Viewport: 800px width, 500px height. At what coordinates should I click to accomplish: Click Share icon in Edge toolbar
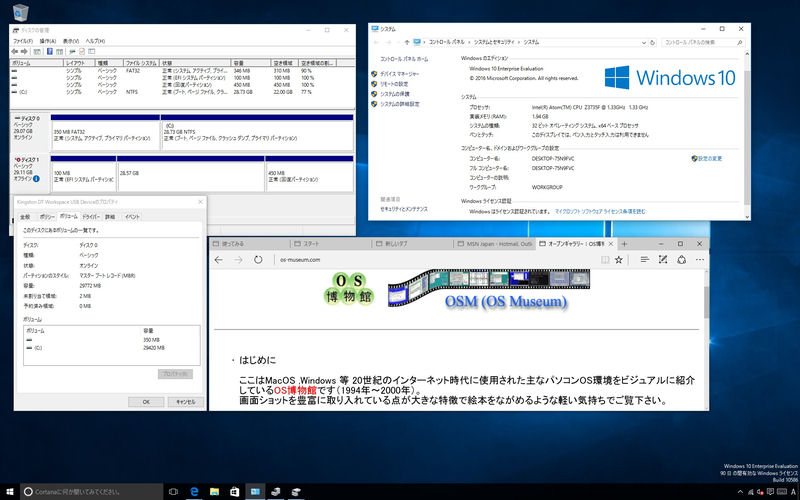point(682,260)
